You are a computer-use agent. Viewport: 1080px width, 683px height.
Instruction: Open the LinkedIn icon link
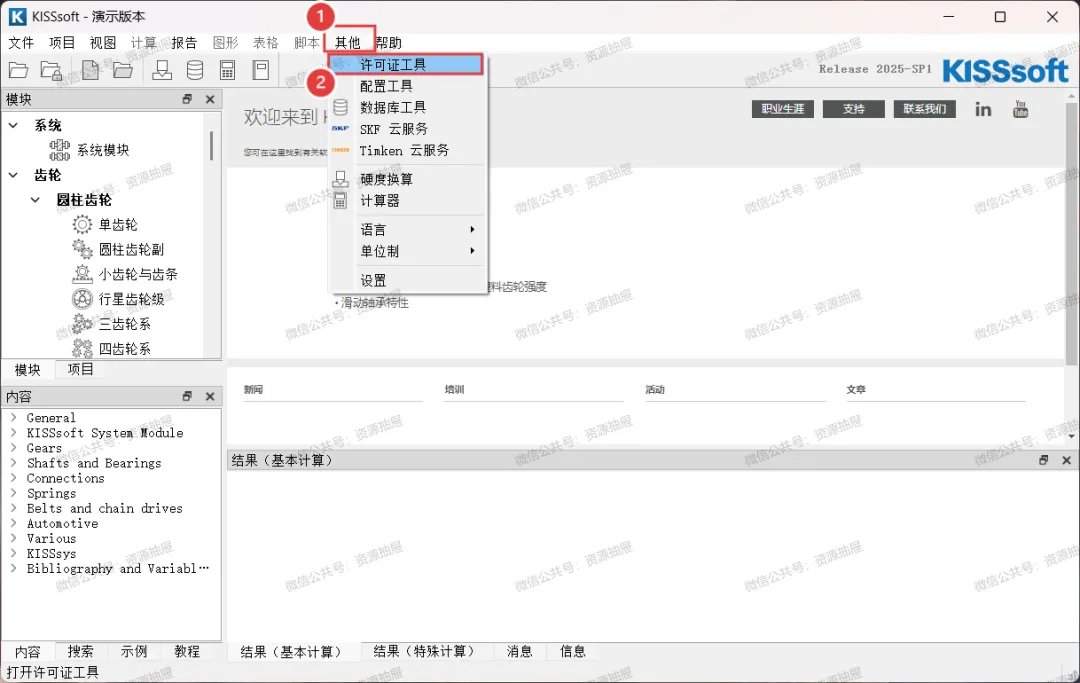click(x=983, y=109)
